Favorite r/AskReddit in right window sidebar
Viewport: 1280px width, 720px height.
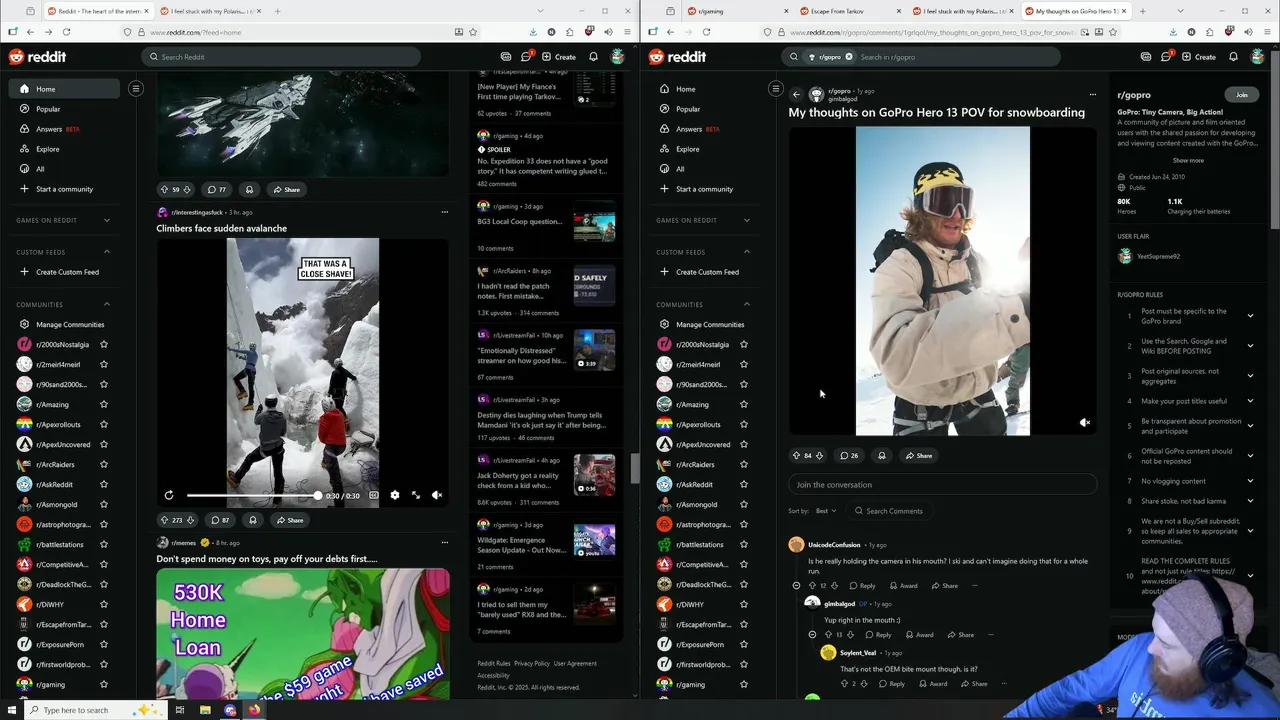click(743, 484)
